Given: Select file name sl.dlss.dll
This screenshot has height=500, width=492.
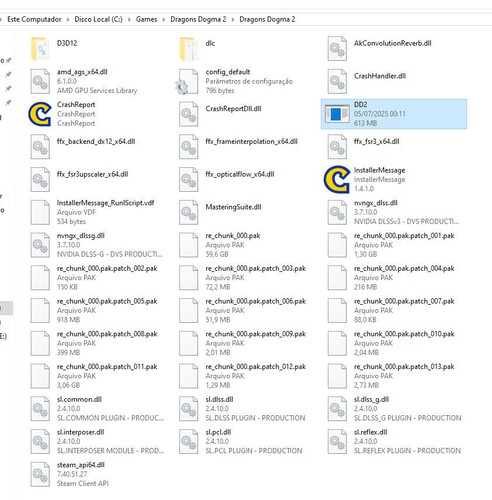Looking at the screenshot, I should pos(219,399).
